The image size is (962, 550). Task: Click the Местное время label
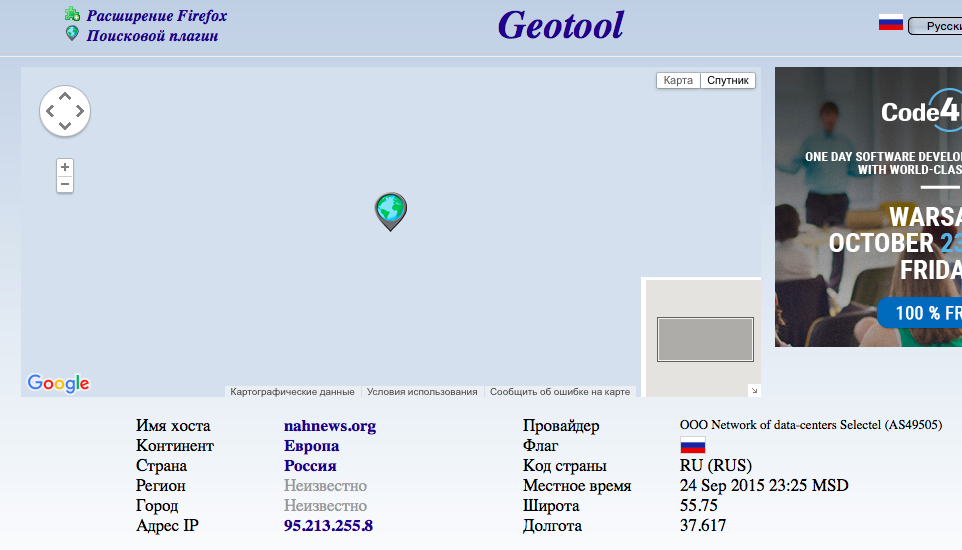pyautogui.click(x=577, y=486)
